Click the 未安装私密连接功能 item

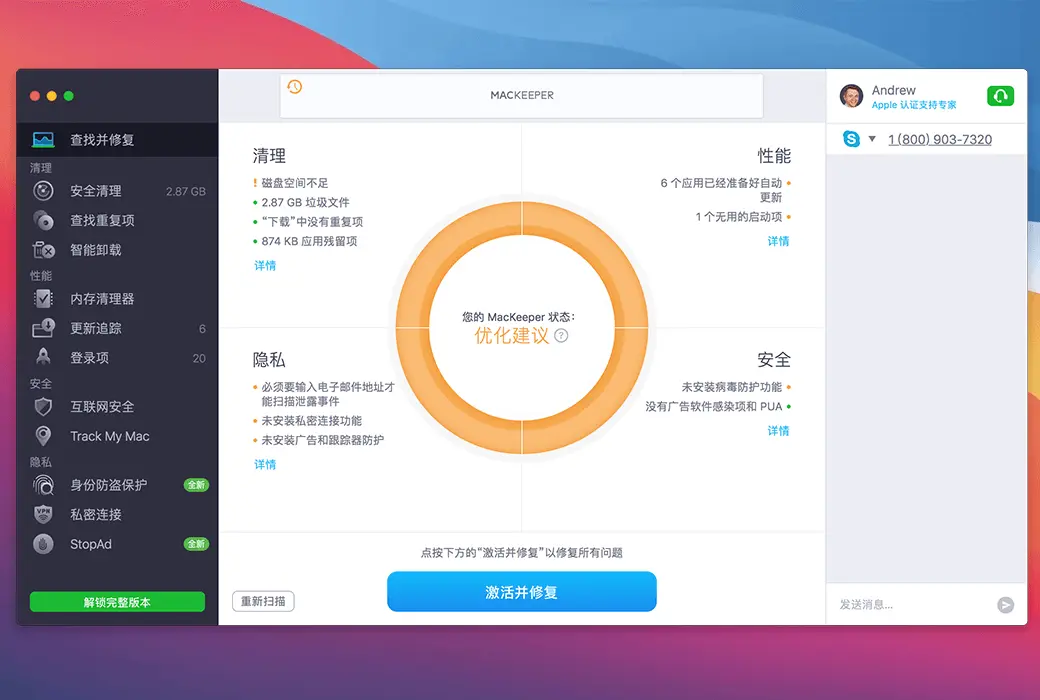(312, 421)
